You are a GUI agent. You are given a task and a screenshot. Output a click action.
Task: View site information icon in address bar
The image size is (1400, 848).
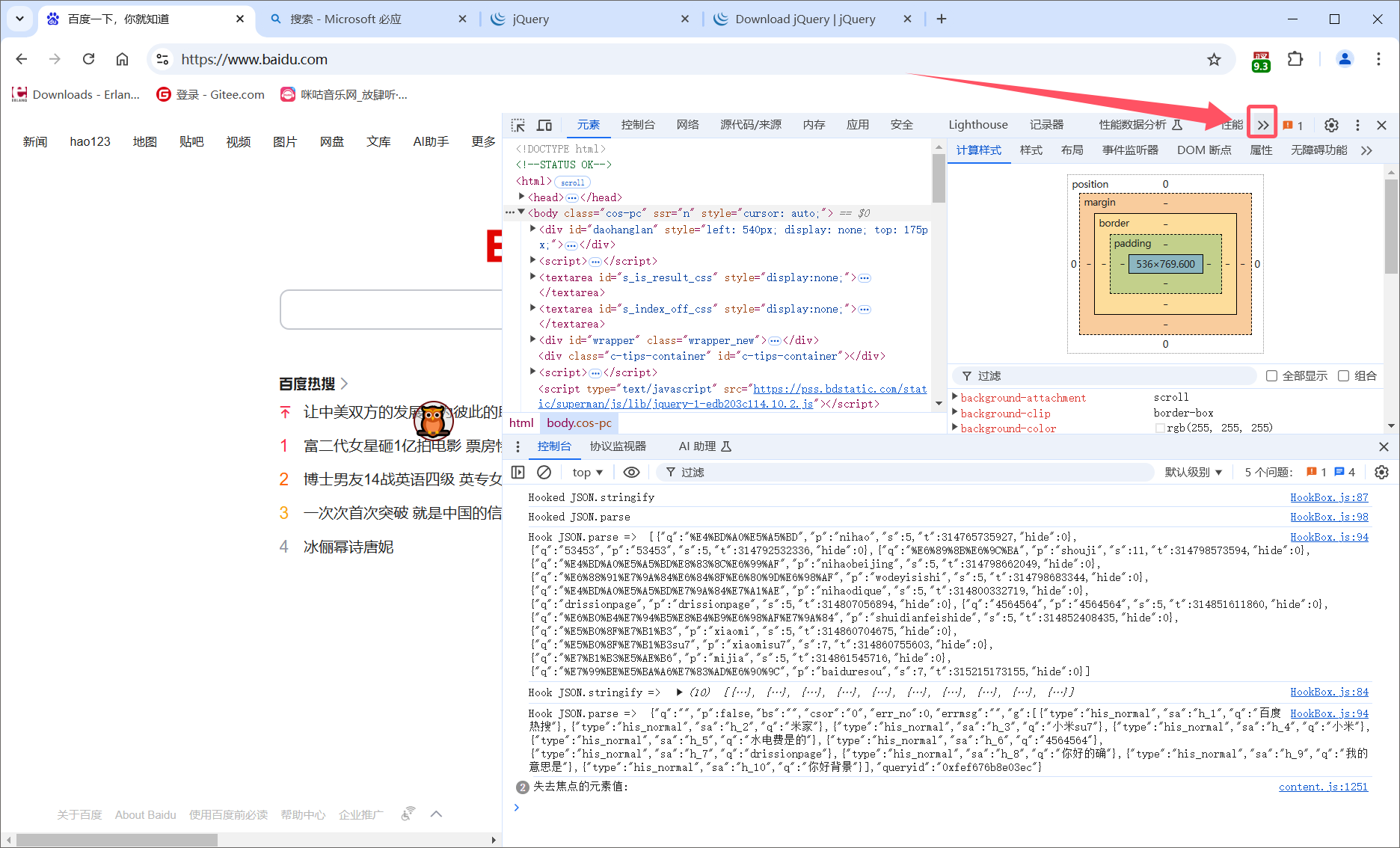pos(162,59)
